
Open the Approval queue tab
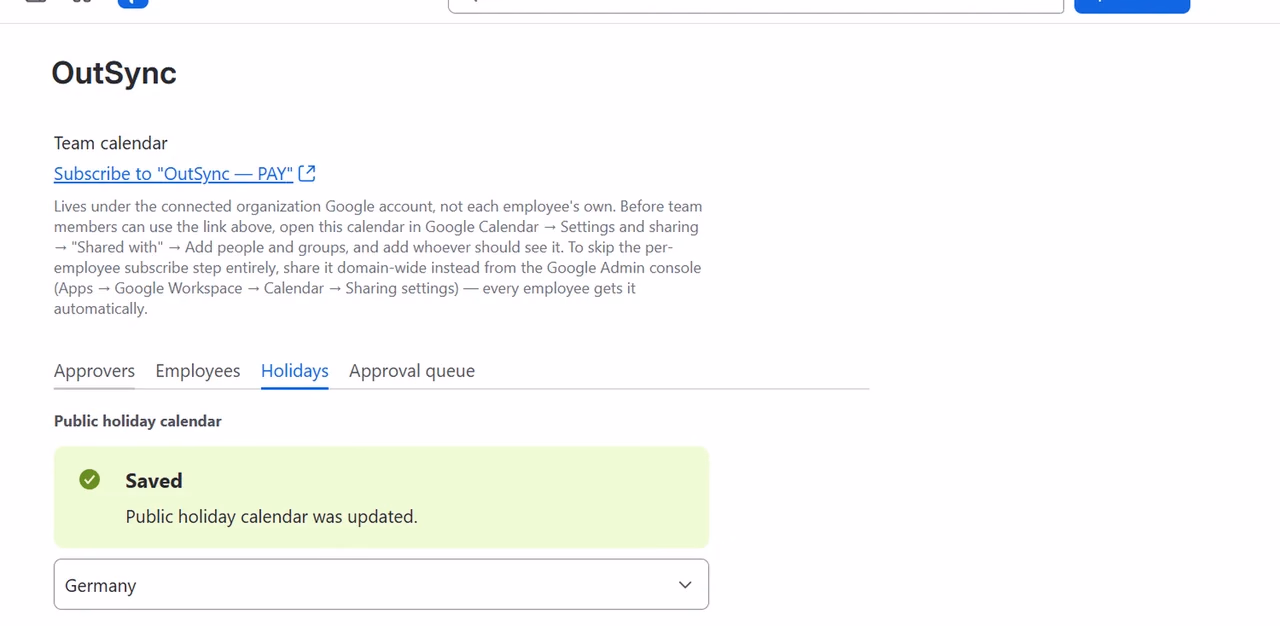pyautogui.click(x=412, y=371)
